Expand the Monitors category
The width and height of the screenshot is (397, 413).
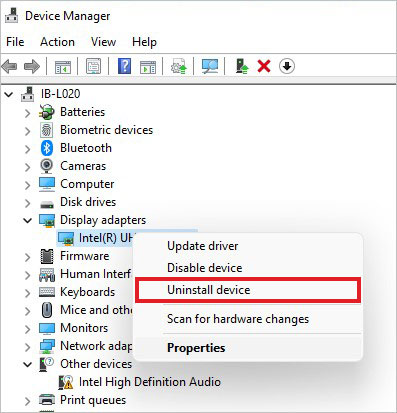point(28,329)
